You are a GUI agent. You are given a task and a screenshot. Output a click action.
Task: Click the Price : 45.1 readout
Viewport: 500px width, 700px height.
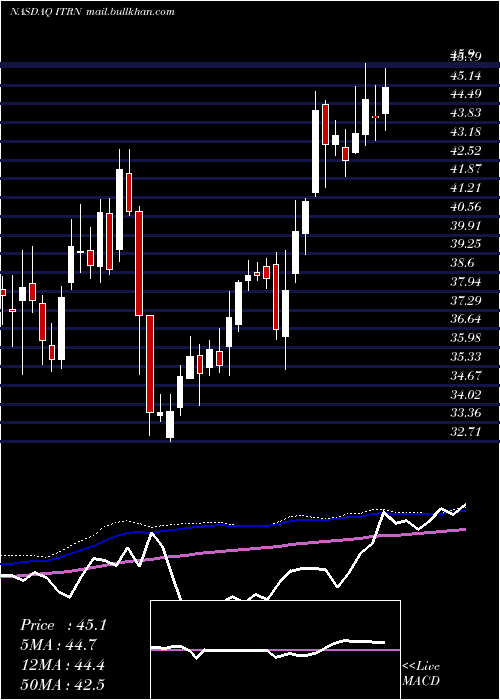(63, 625)
